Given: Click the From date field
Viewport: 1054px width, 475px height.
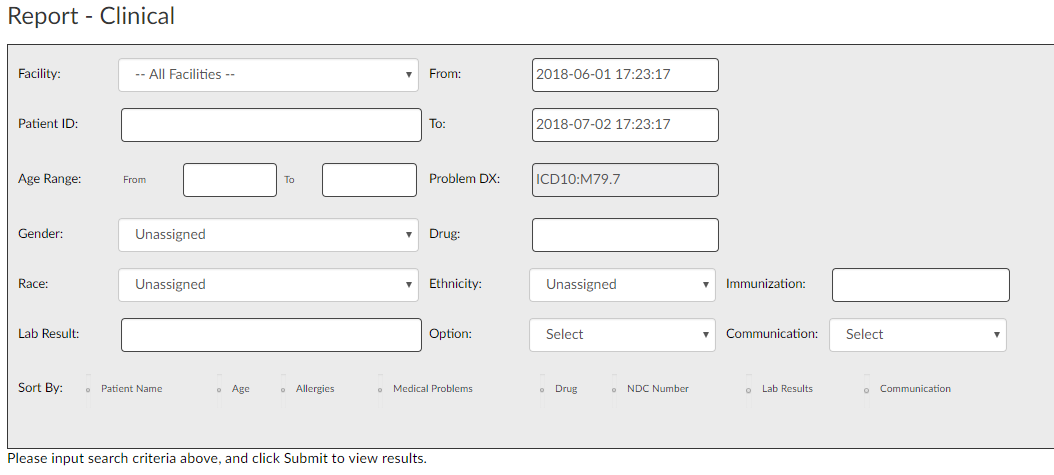Looking at the screenshot, I should click(625, 75).
